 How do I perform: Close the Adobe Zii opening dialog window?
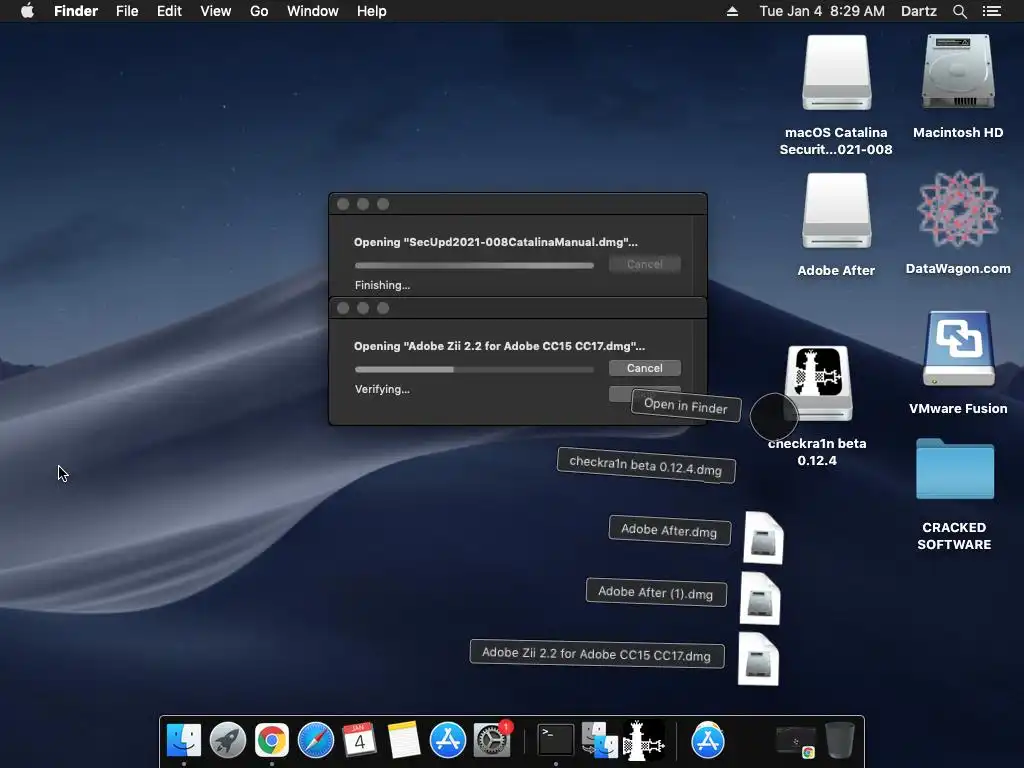343,308
